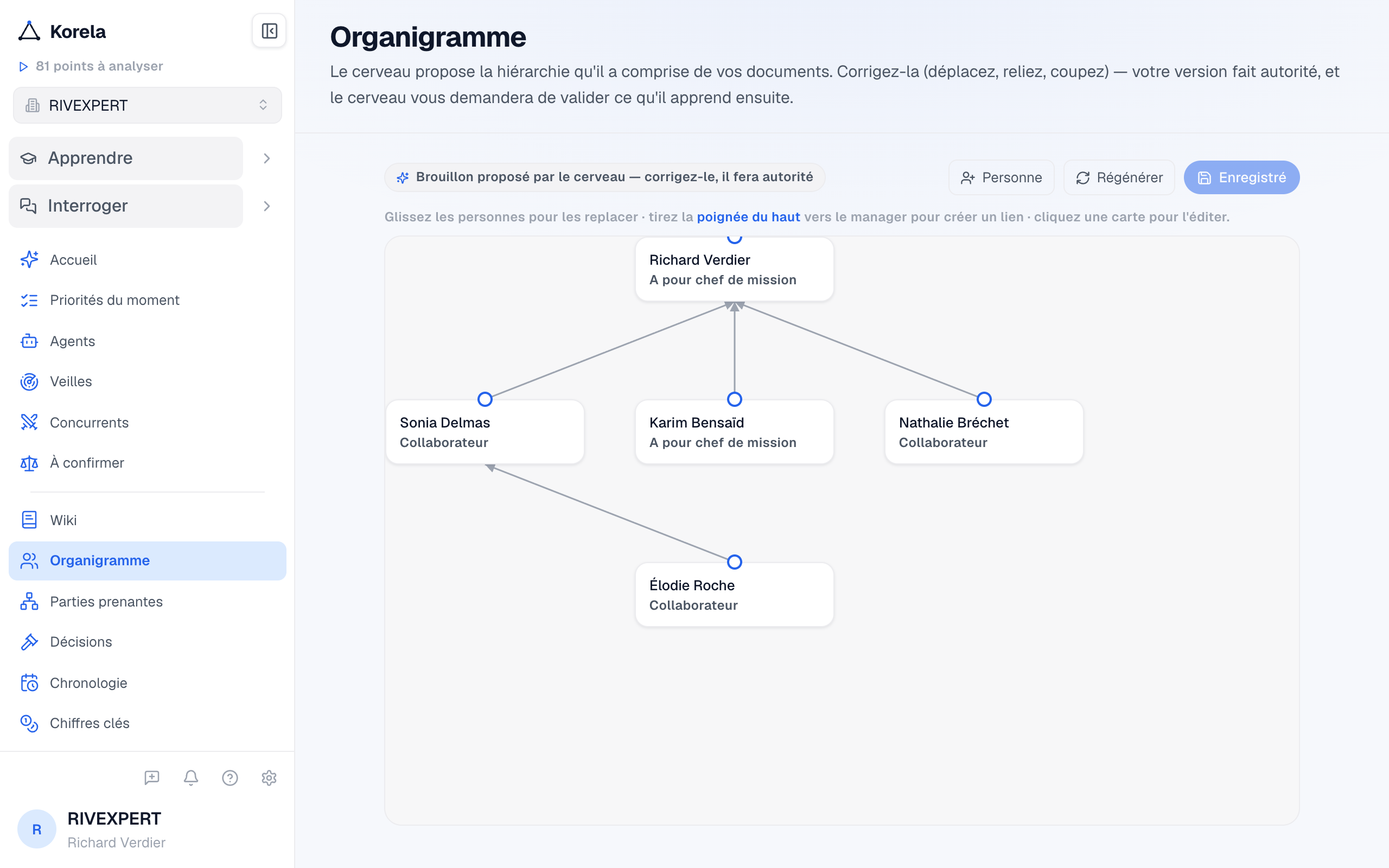Open the Chronologie page
The image size is (1389, 868).
pos(148,683)
